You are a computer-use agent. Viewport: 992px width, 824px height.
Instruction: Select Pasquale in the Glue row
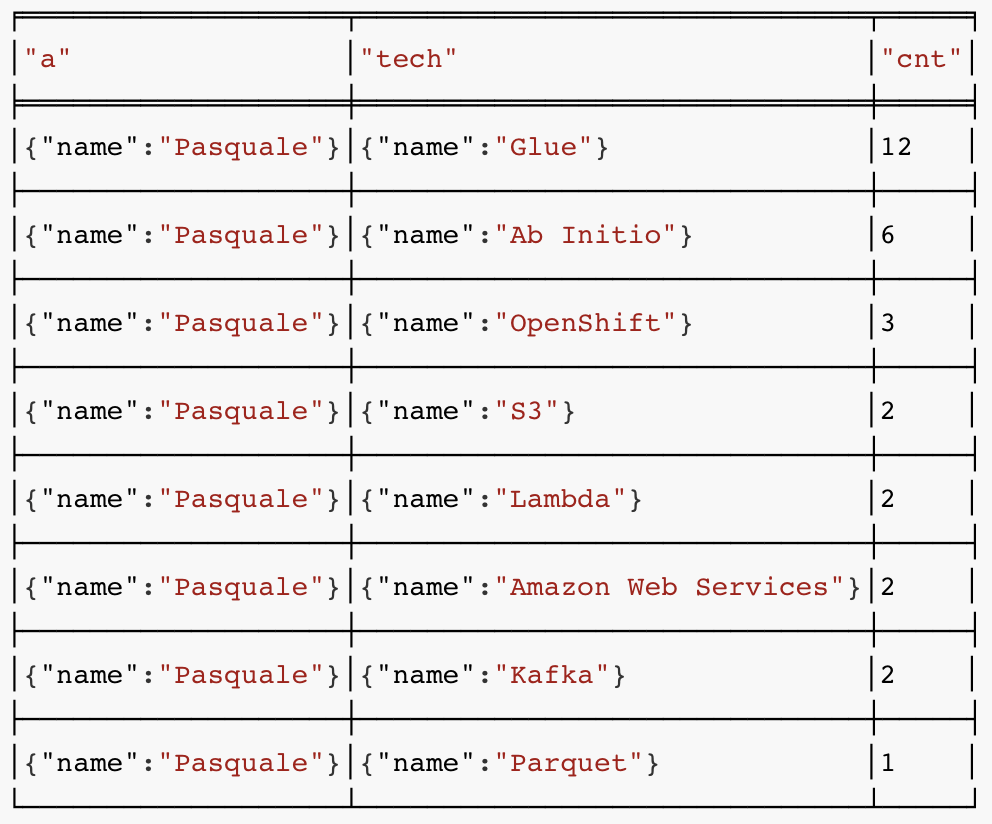[x=182, y=148]
